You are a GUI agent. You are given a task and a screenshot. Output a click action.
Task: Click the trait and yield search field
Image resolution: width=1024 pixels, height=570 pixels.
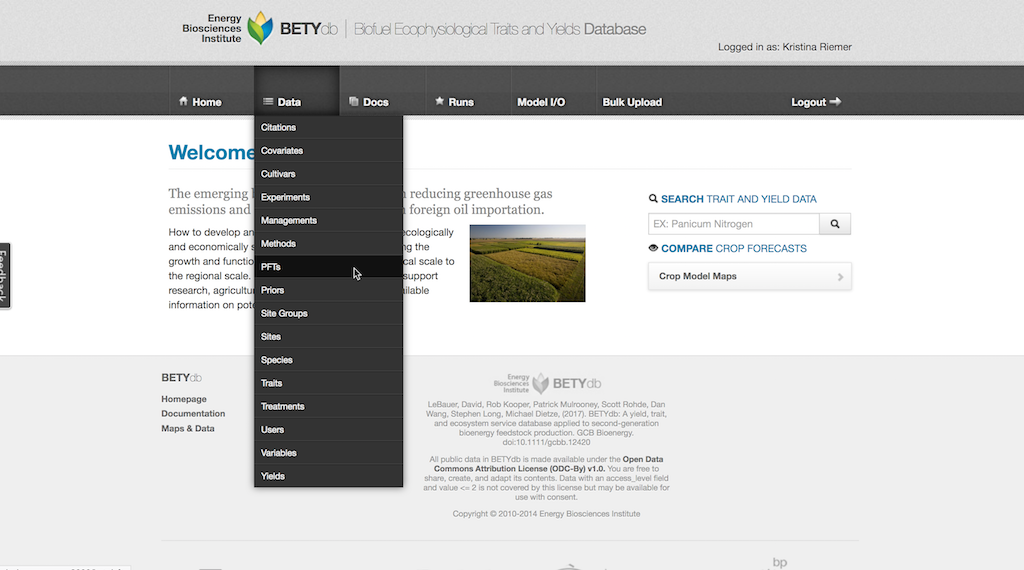point(733,224)
